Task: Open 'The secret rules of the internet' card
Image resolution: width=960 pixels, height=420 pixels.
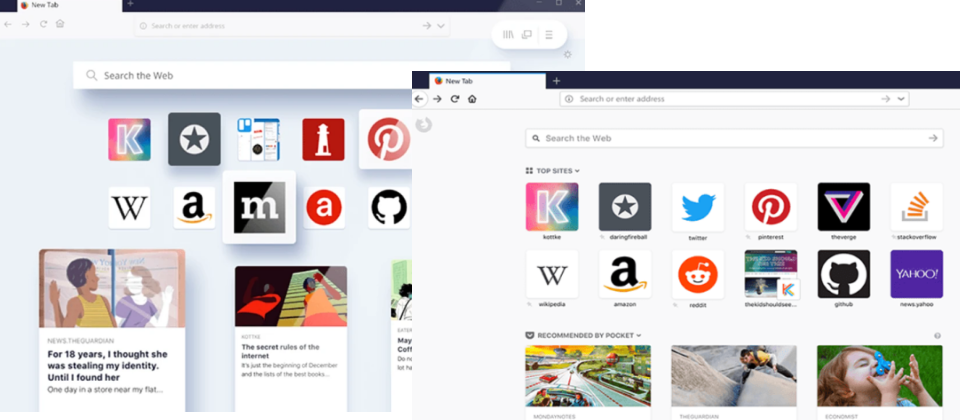Action: (291, 339)
